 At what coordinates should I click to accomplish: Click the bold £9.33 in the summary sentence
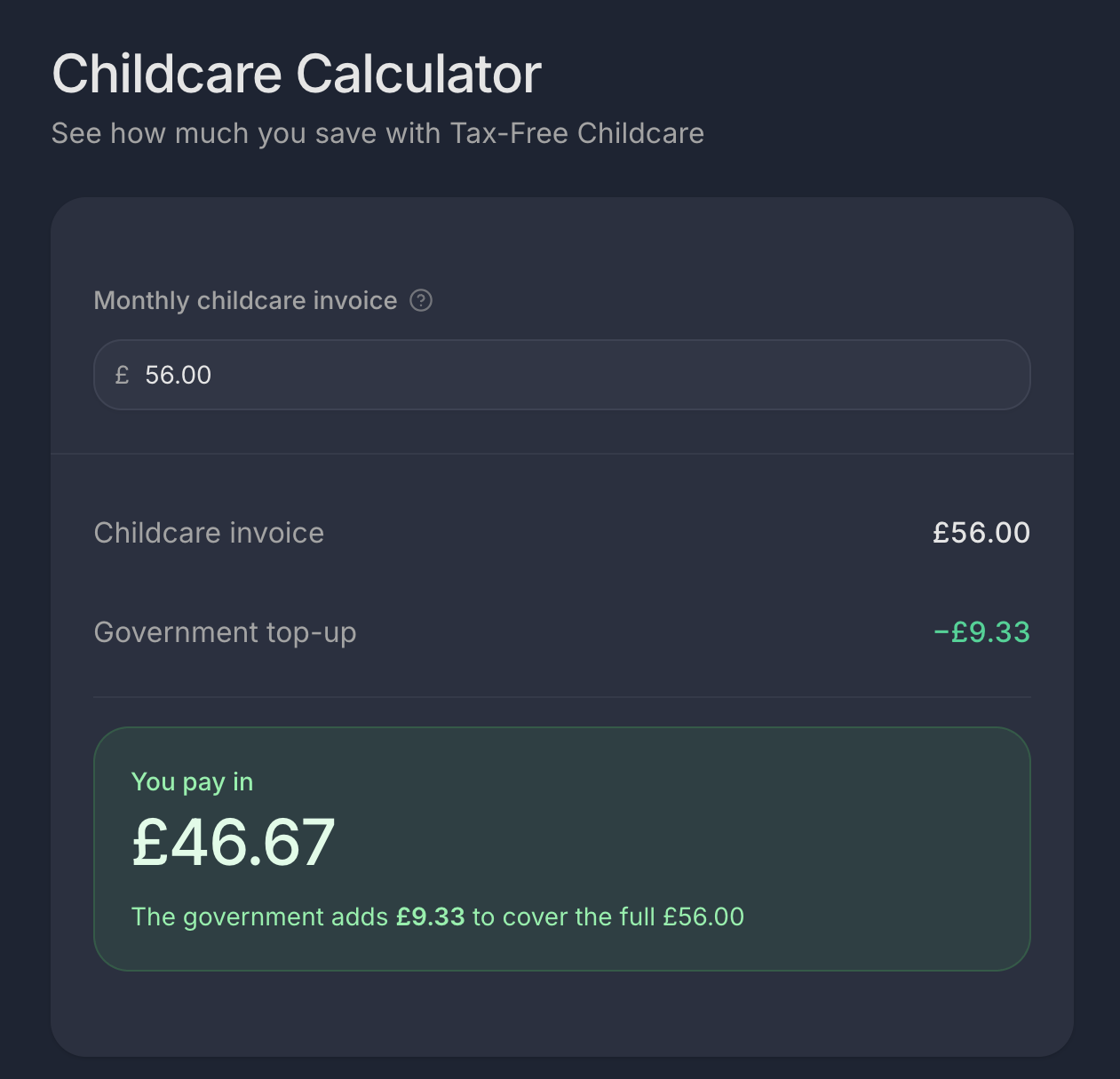[x=431, y=916]
